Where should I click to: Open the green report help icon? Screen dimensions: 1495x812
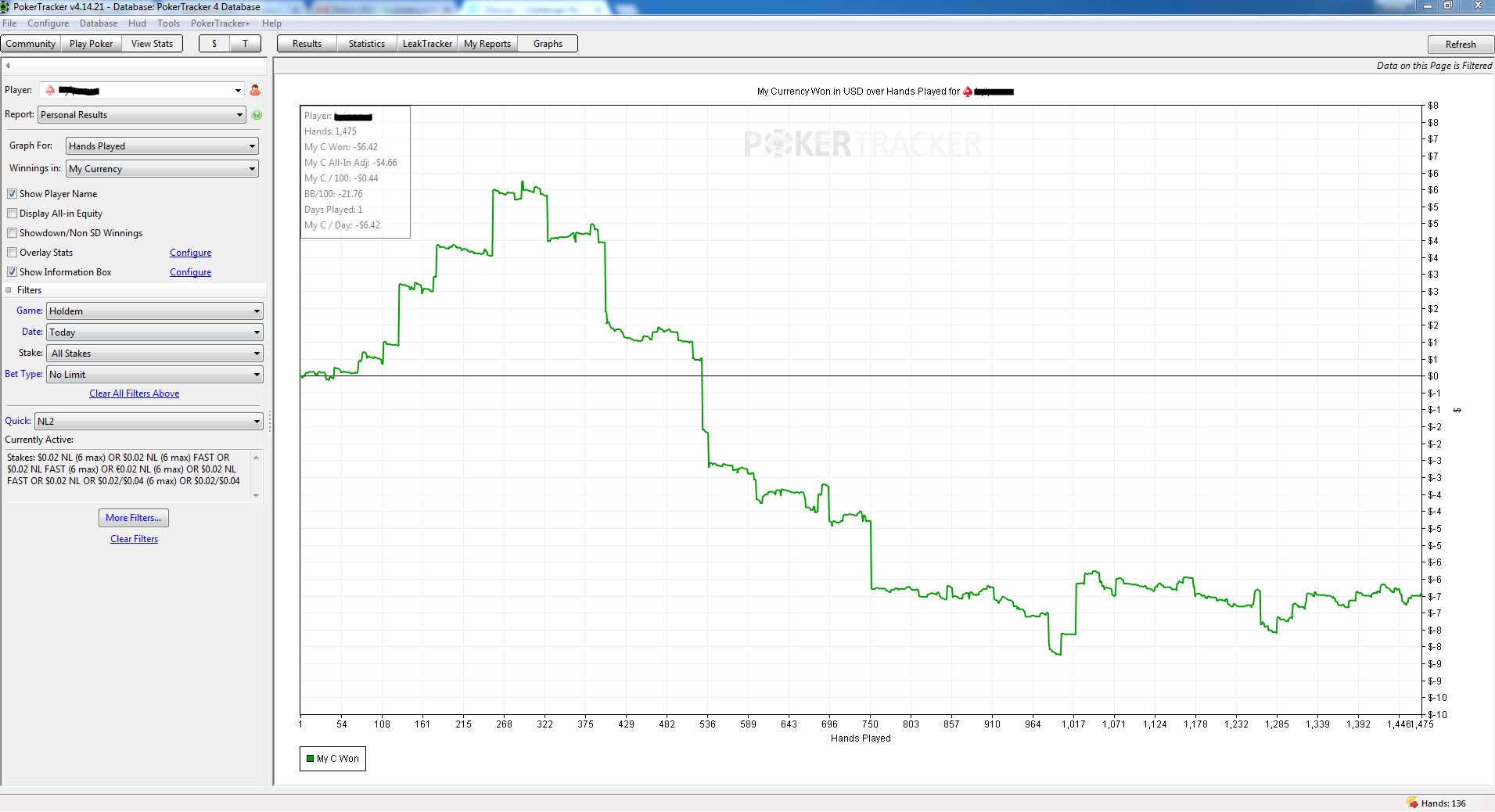pos(257,114)
